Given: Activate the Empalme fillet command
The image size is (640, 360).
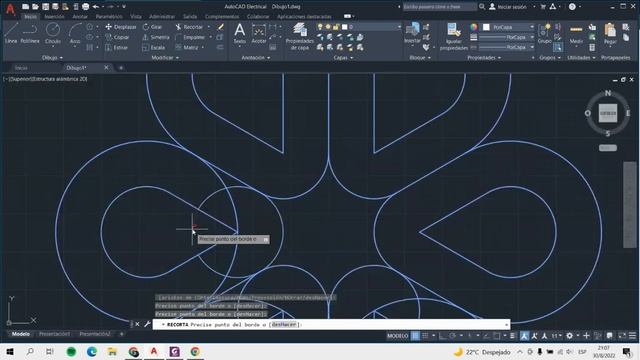Looking at the screenshot, I should click(190, 37).
